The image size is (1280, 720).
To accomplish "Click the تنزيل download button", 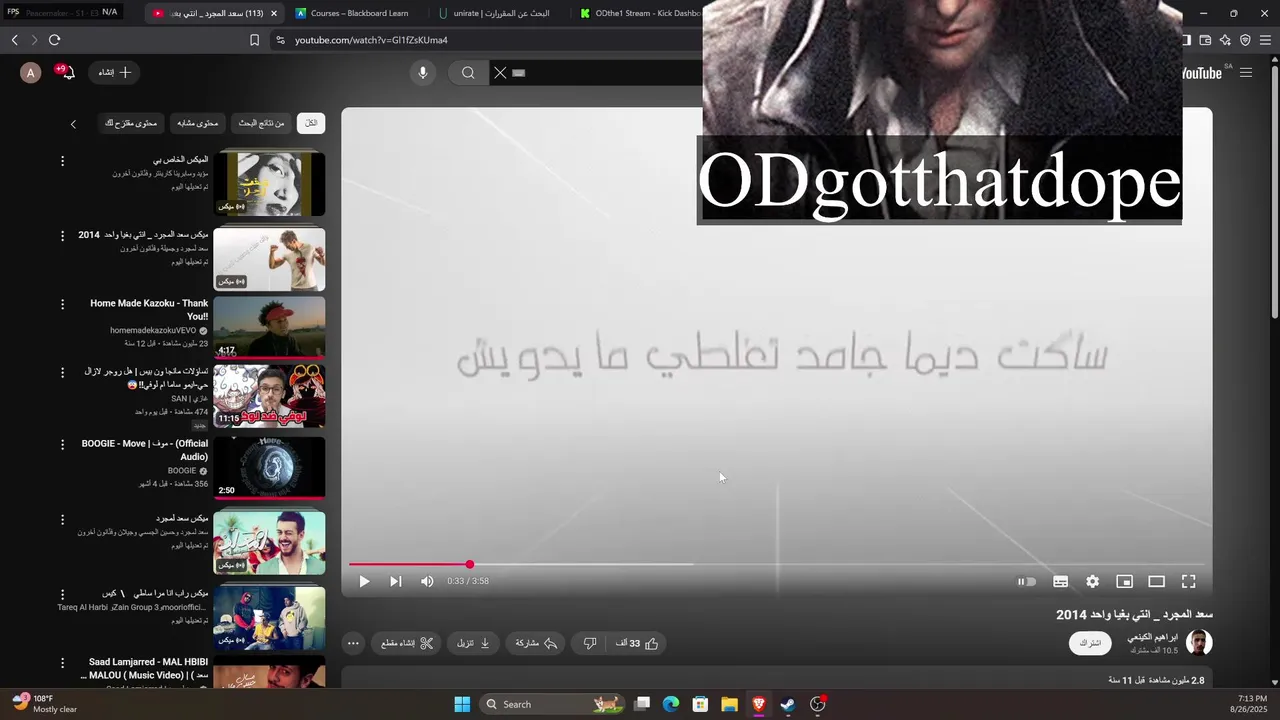I will click(x=474, y=644).
